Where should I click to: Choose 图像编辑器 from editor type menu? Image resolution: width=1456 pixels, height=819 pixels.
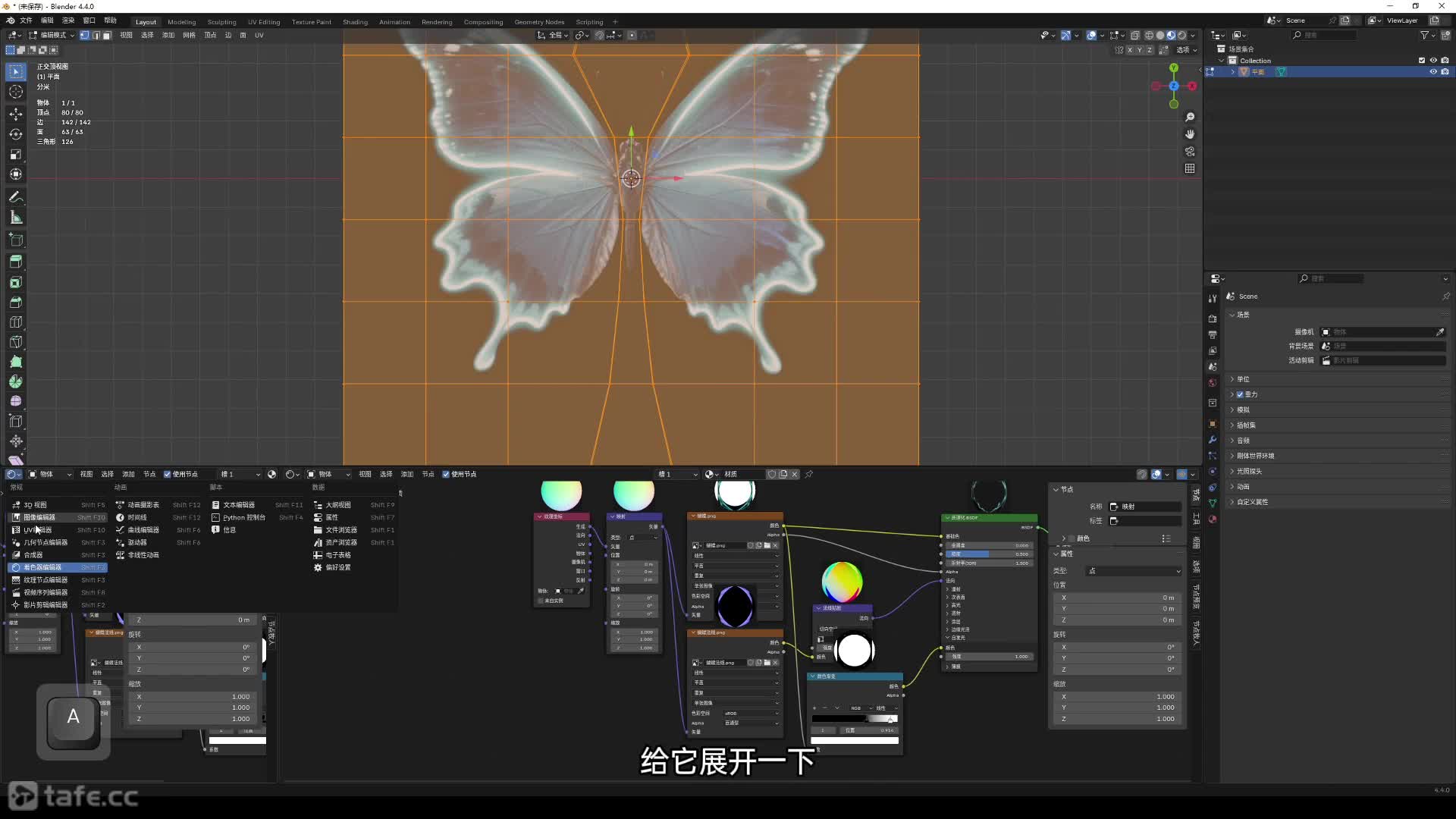(58, 518)
